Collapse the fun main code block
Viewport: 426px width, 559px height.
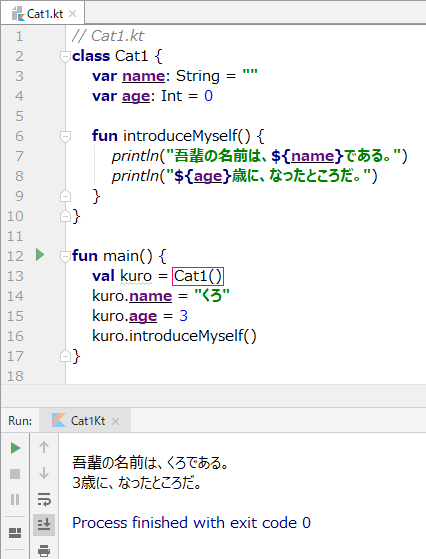point(65,256)
